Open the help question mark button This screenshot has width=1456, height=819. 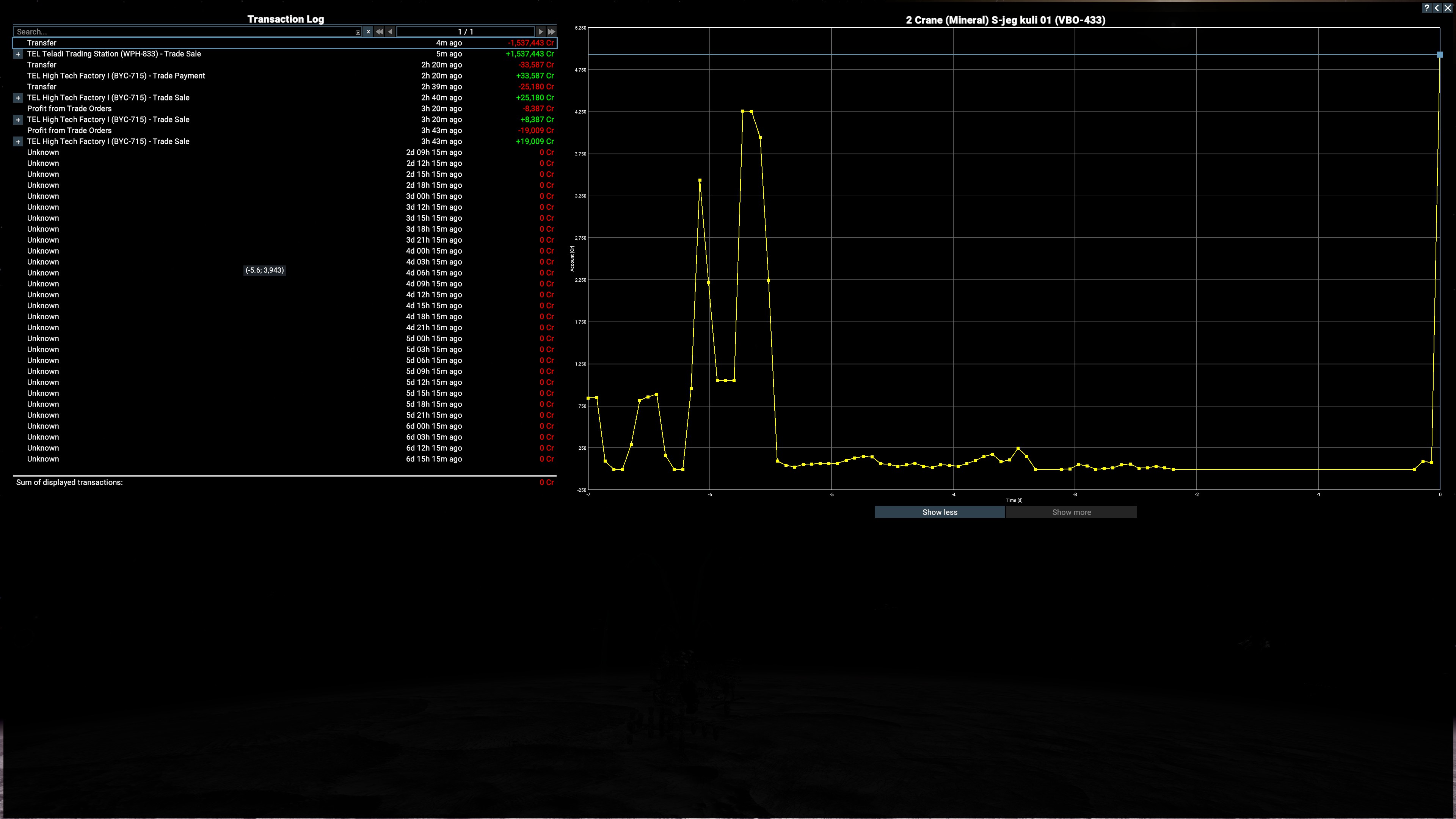[1426, 8]
